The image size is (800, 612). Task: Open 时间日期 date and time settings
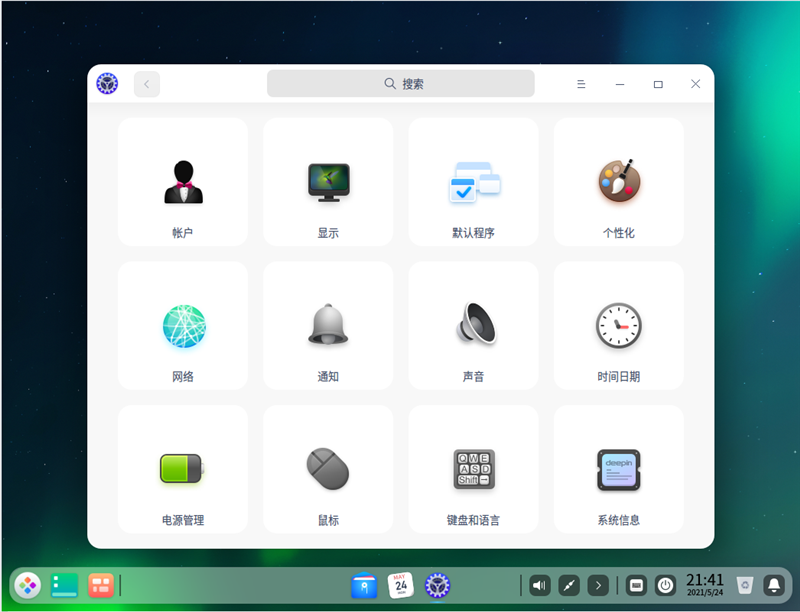coord(618,326)
